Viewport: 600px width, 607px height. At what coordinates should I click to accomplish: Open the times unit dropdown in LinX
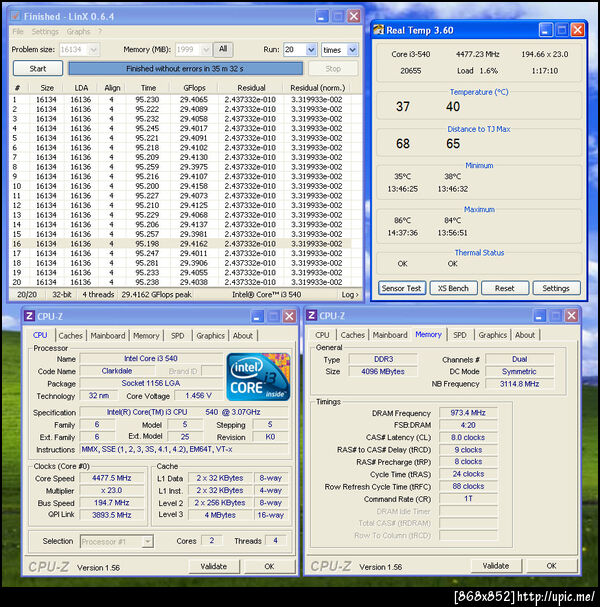click(352, 50)
